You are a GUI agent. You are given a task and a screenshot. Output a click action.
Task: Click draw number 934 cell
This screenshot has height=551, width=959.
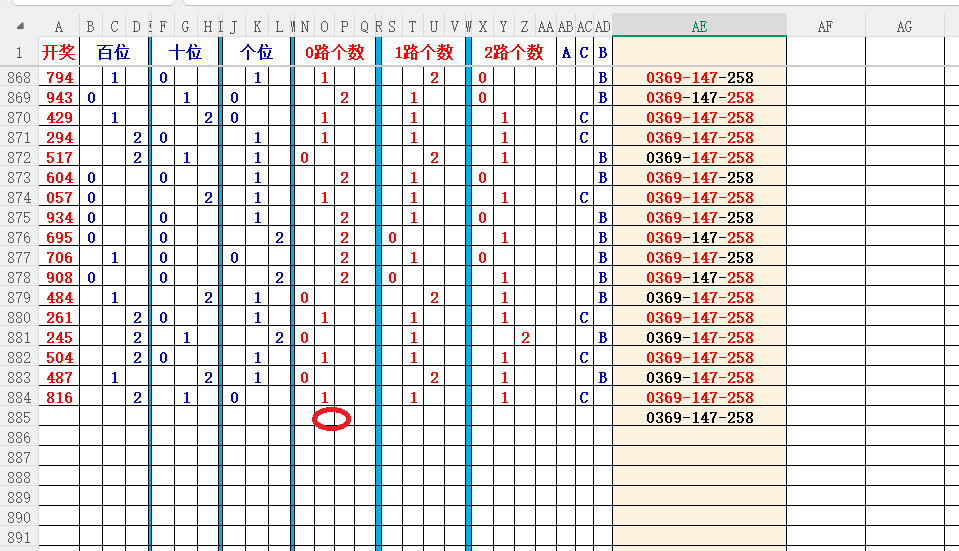click(59, 218)
